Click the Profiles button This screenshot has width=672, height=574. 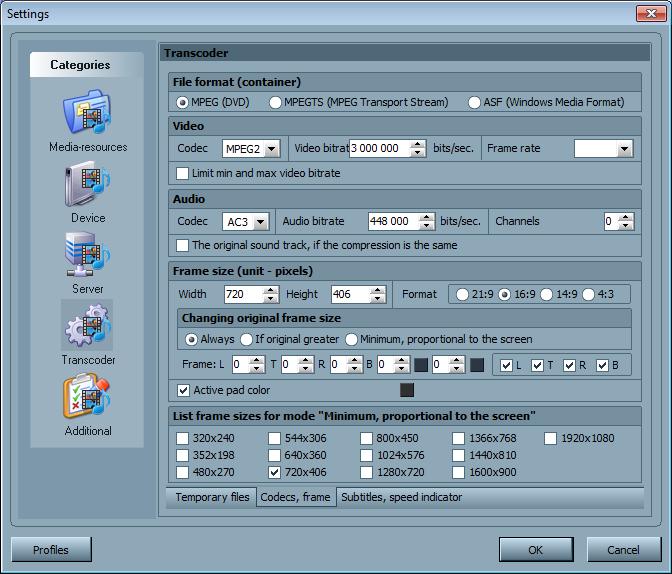(x=51, y=550)
